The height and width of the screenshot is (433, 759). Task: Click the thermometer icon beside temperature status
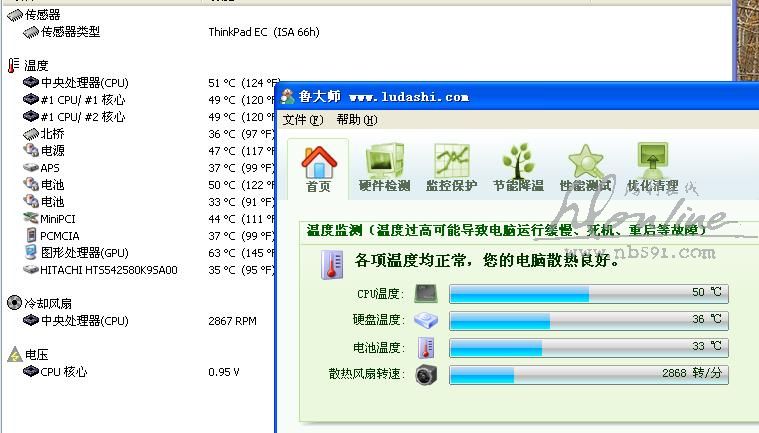point(332,265)
